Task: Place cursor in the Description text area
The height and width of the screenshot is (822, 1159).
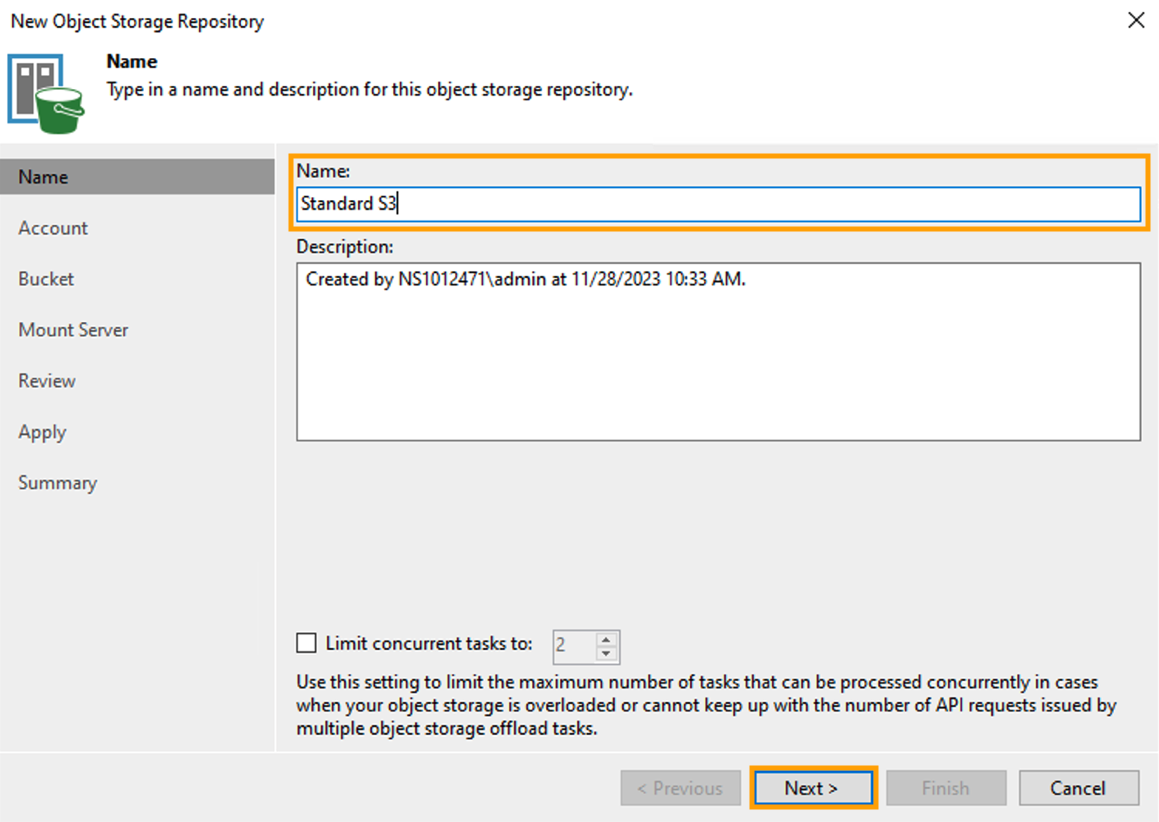Action: point(718,350)
